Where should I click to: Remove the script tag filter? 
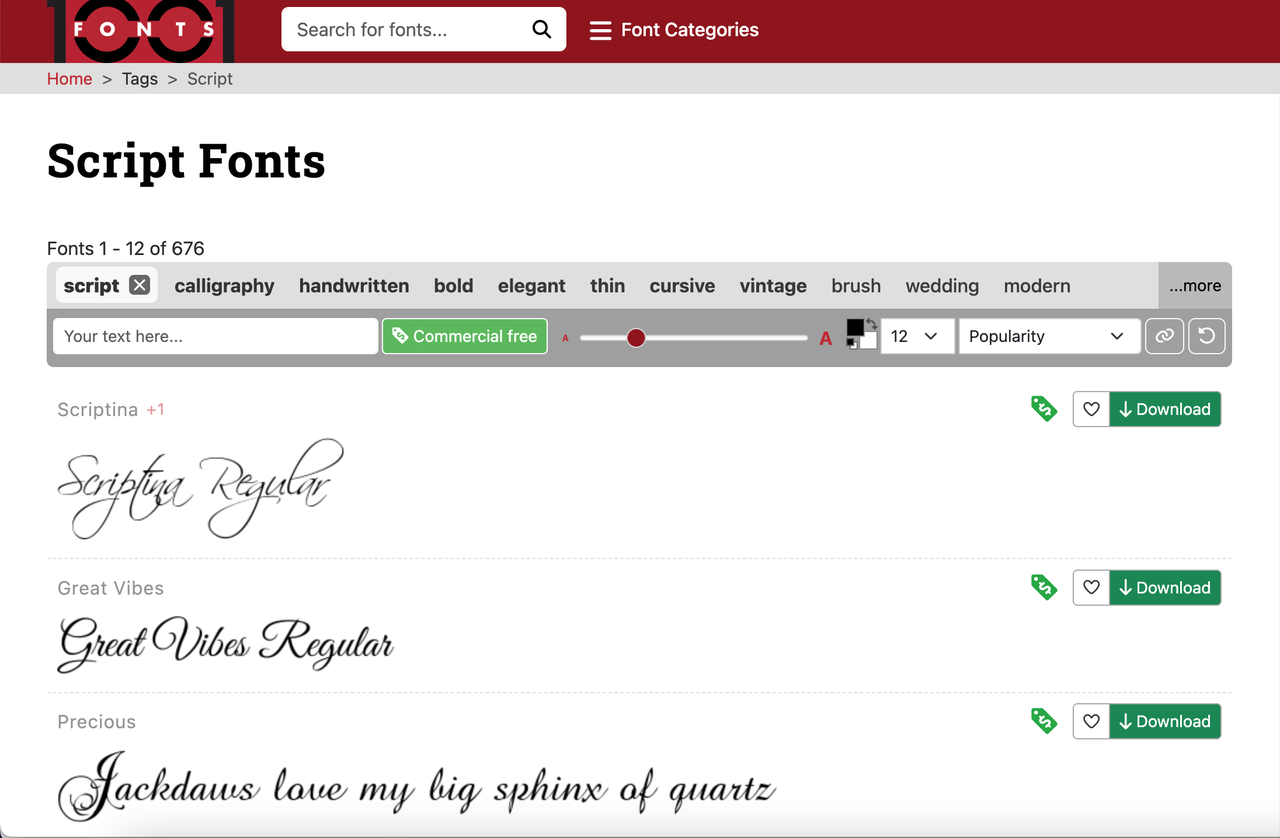click(140, 286)
